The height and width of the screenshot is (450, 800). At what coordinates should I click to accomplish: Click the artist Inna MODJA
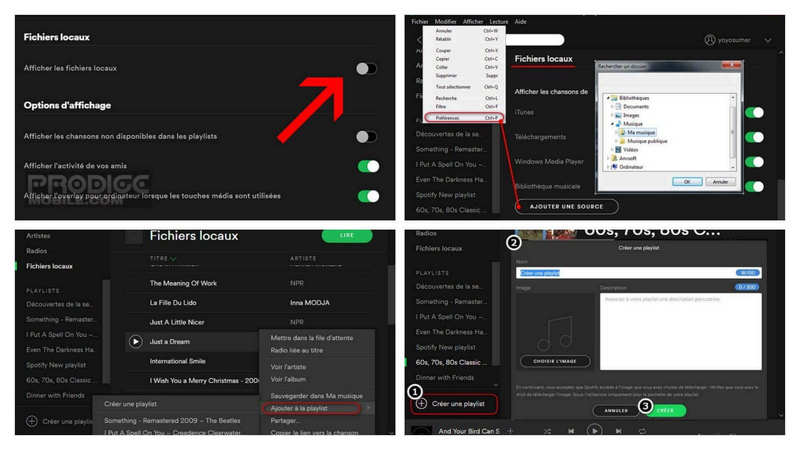[310, 303]
